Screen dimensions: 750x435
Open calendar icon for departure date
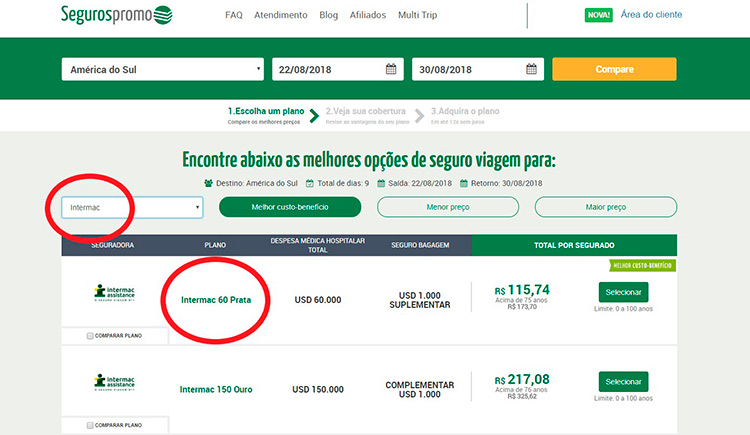pos(391,69)
